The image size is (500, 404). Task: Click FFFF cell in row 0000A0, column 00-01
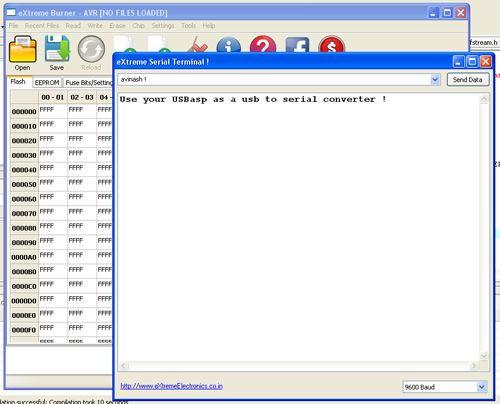click(x=53, y=257)
